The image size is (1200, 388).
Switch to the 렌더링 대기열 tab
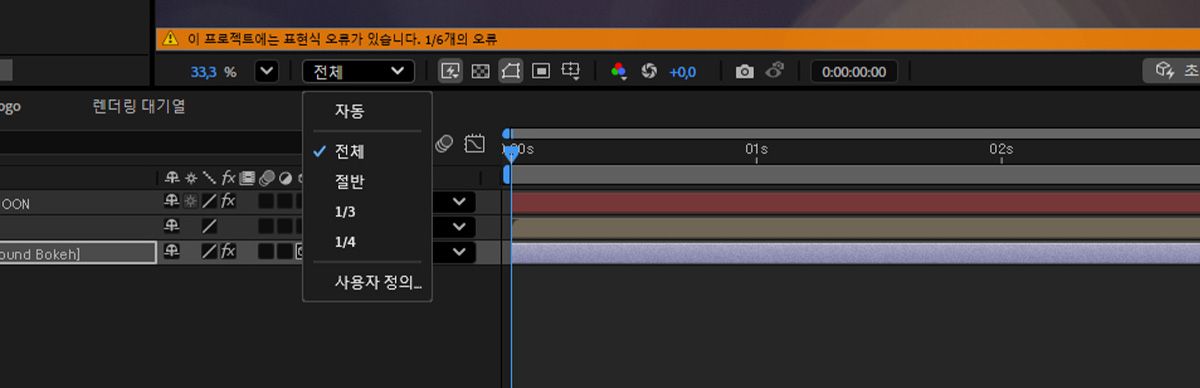click(139, 106)
